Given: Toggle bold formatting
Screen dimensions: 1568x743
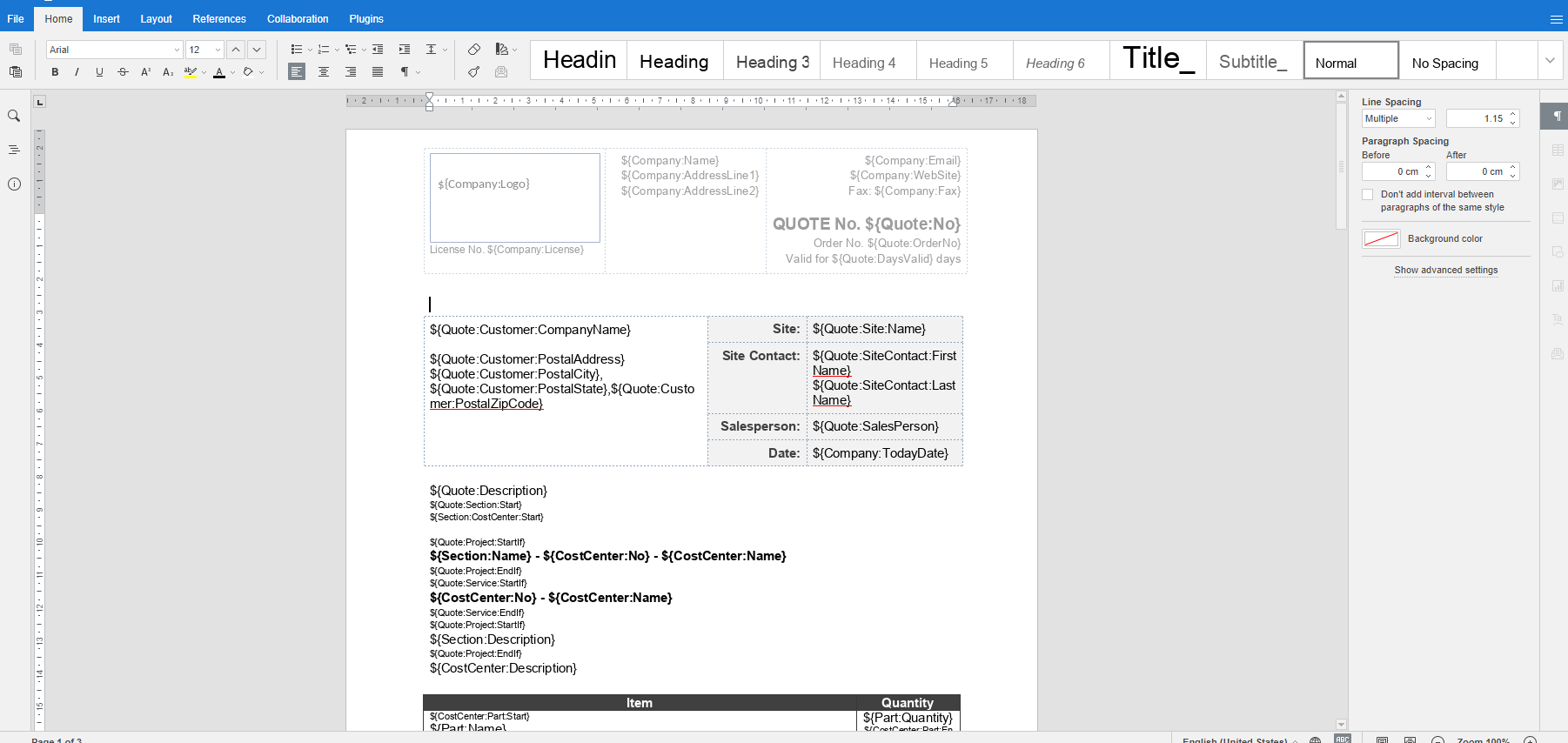Looking at the screenshot, I should click(55, 72).
